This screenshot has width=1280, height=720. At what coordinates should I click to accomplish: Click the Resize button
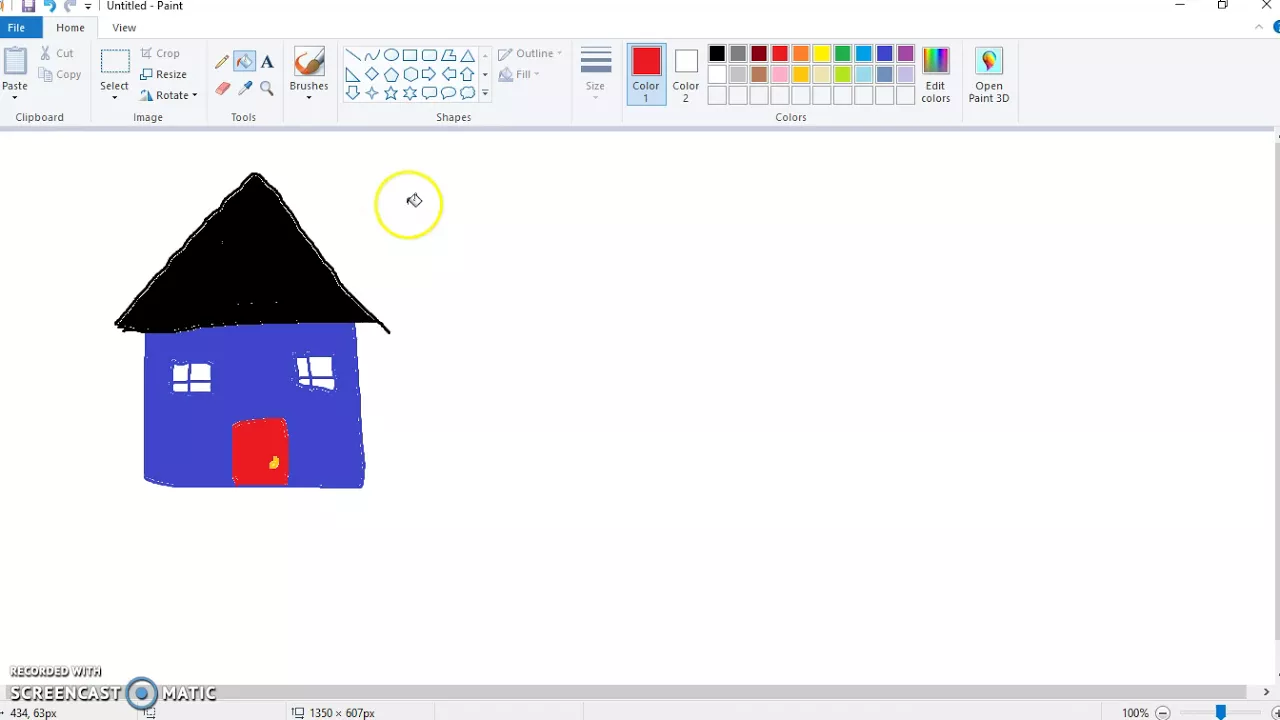coord(163,75)
